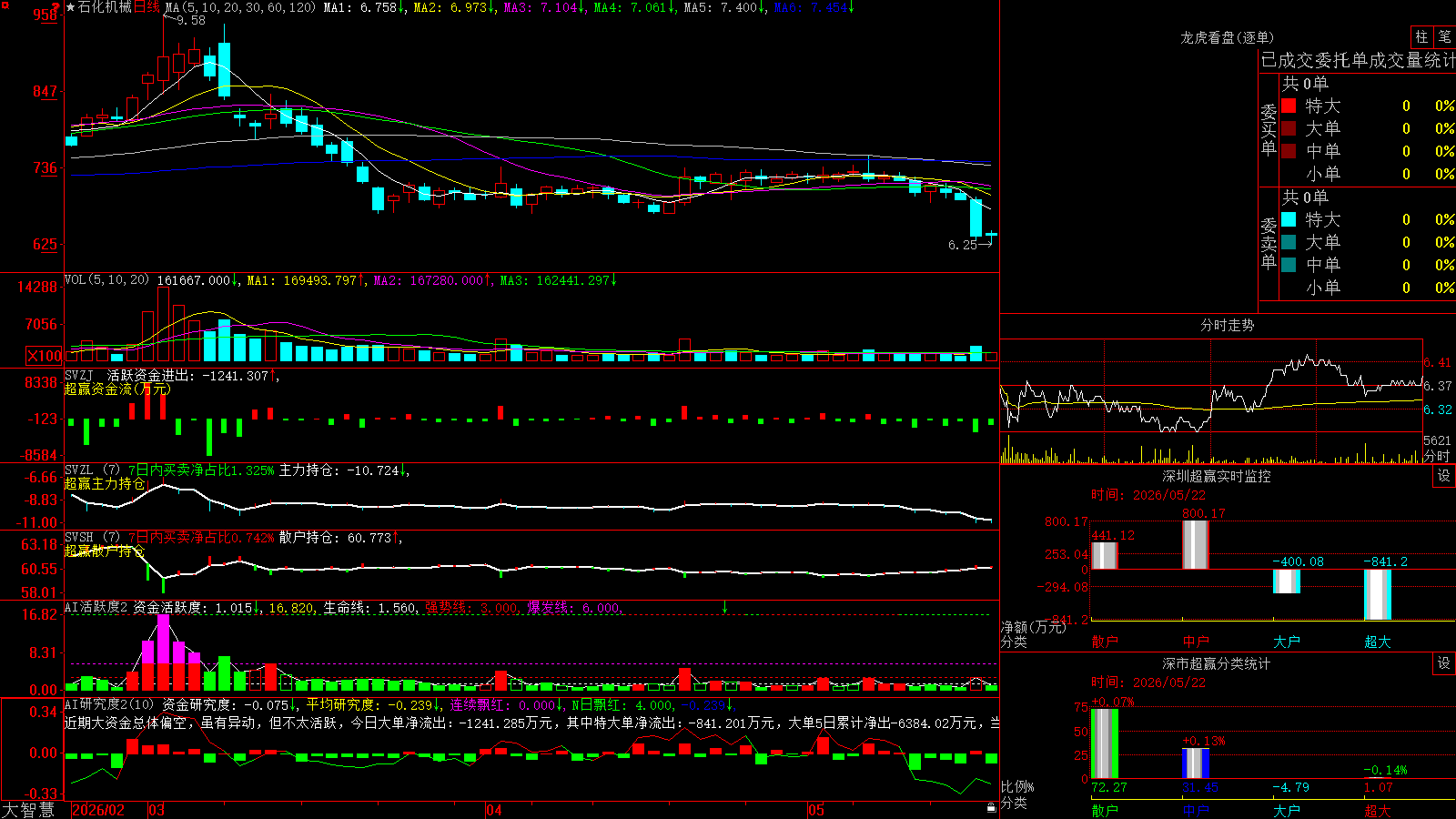1456x819 pixels.
Task: Click the 9.58 high price label
Action: tap(191, 20)
